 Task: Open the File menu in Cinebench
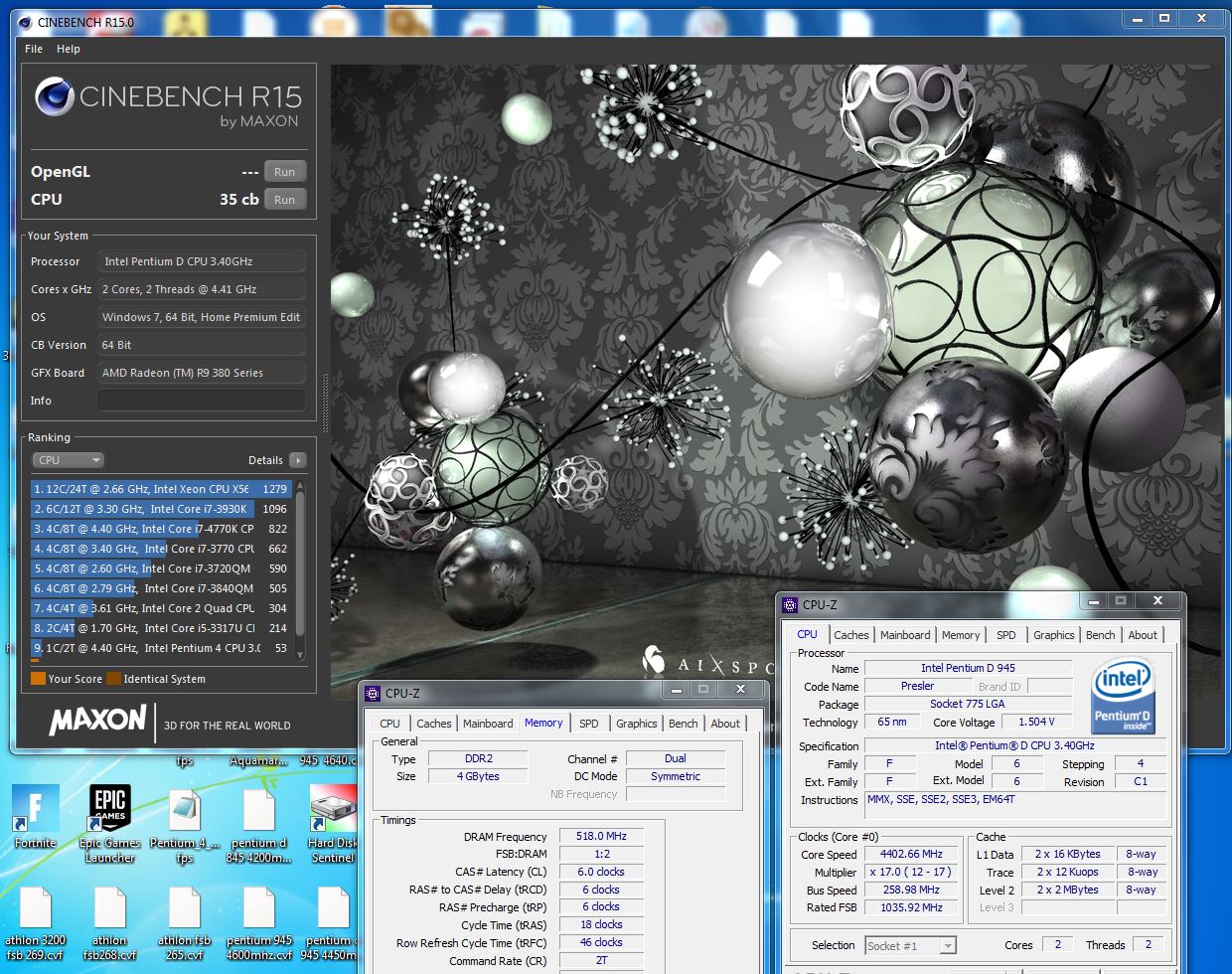tap(34, 49)
